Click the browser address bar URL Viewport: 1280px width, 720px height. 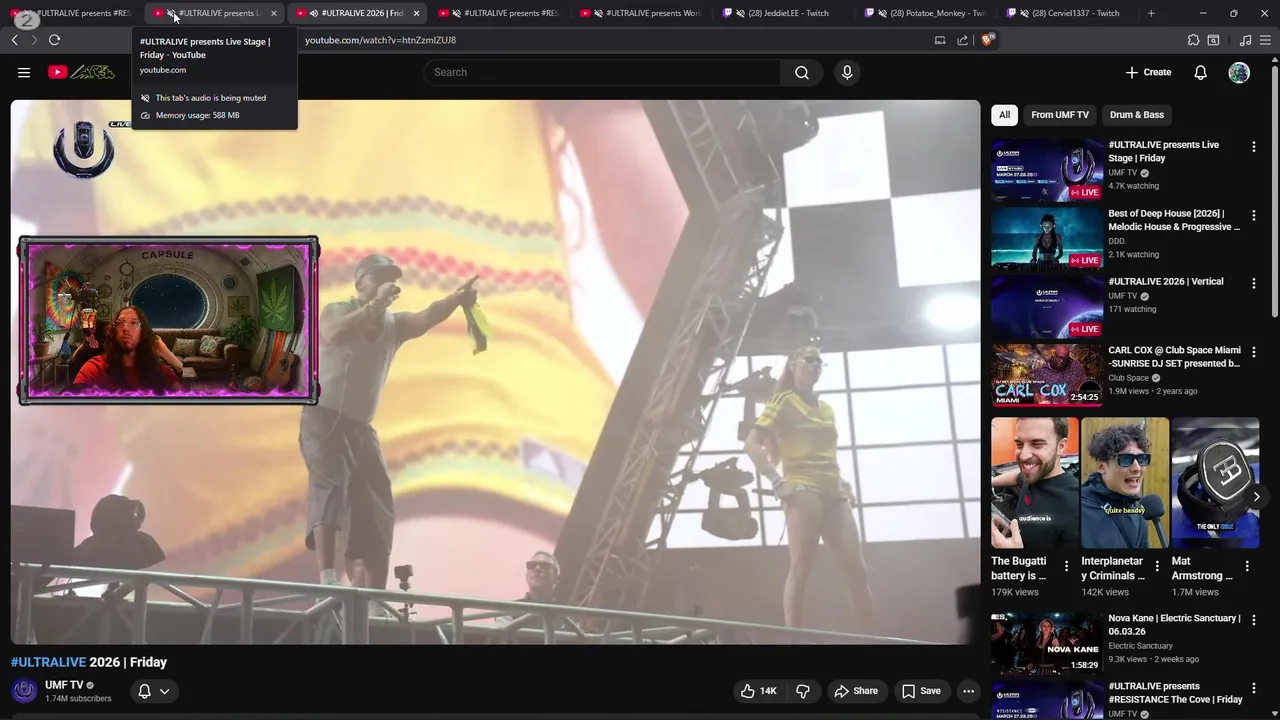(380, 40)
